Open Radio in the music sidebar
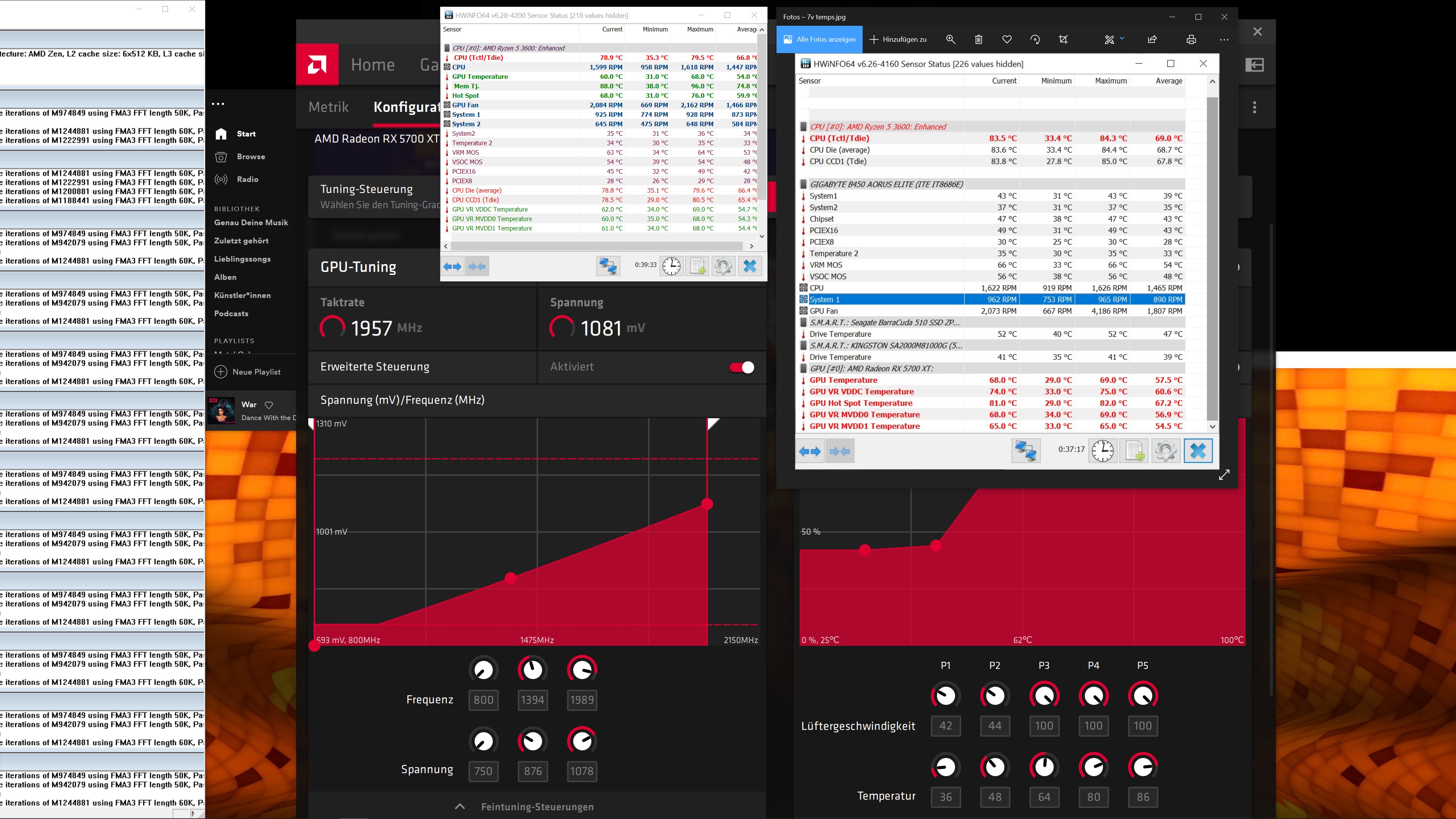Viewport: 1456px width, 819px height. (x=247, y=179)
